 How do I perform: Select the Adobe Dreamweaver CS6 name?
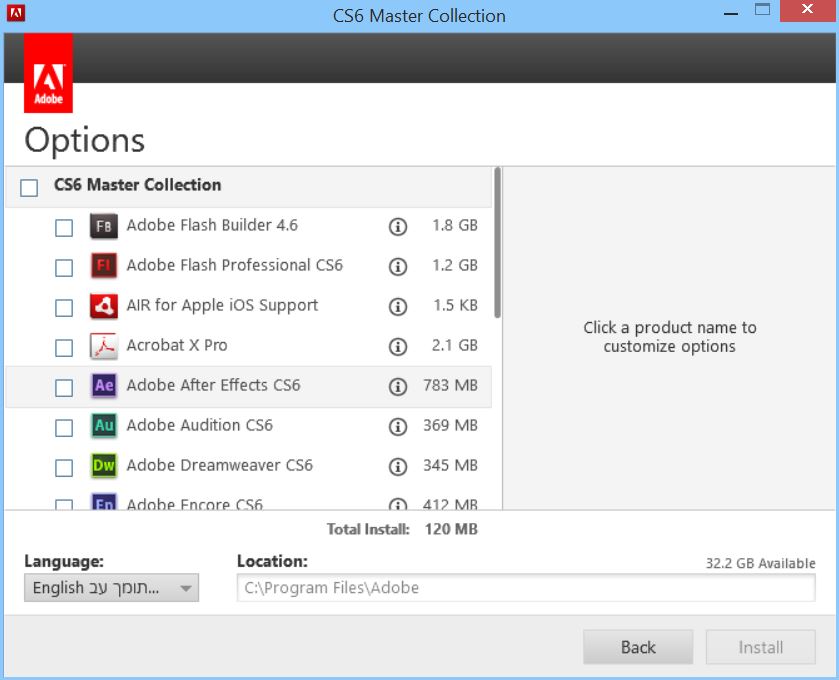(219, 465)
